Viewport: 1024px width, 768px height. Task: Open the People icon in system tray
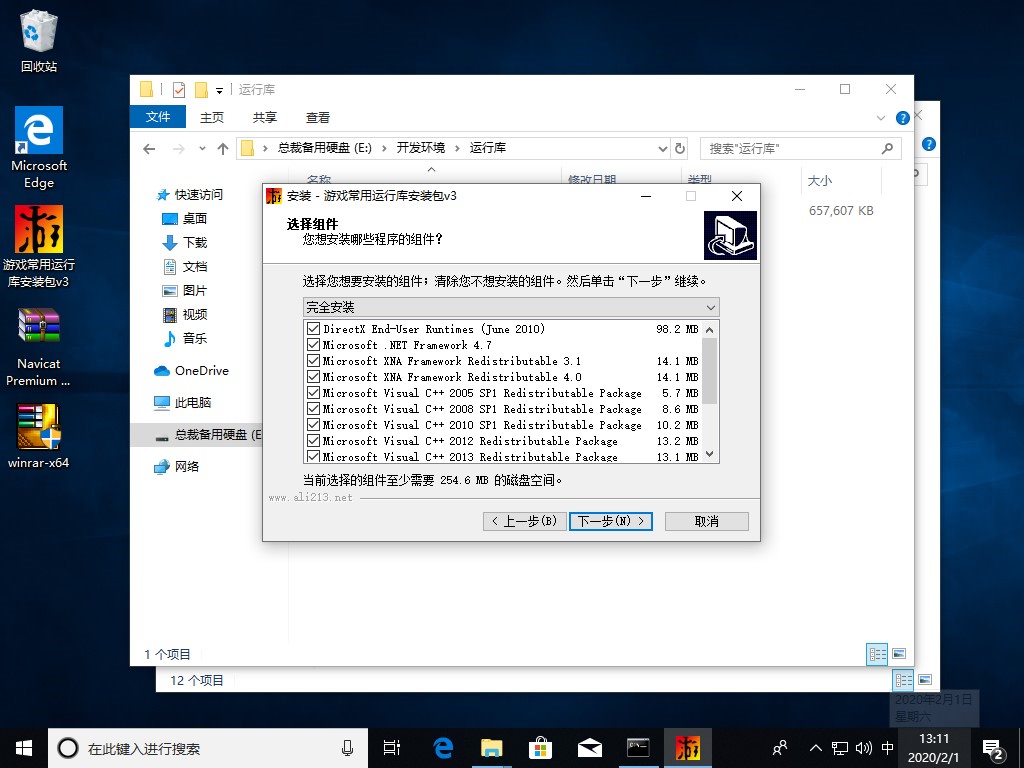(780, 748)
